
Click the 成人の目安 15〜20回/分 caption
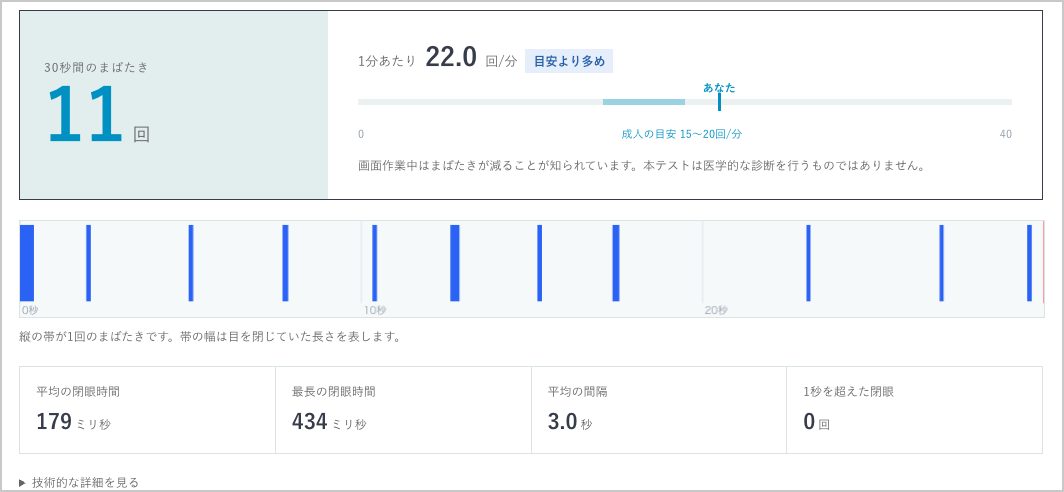(681, 134)
